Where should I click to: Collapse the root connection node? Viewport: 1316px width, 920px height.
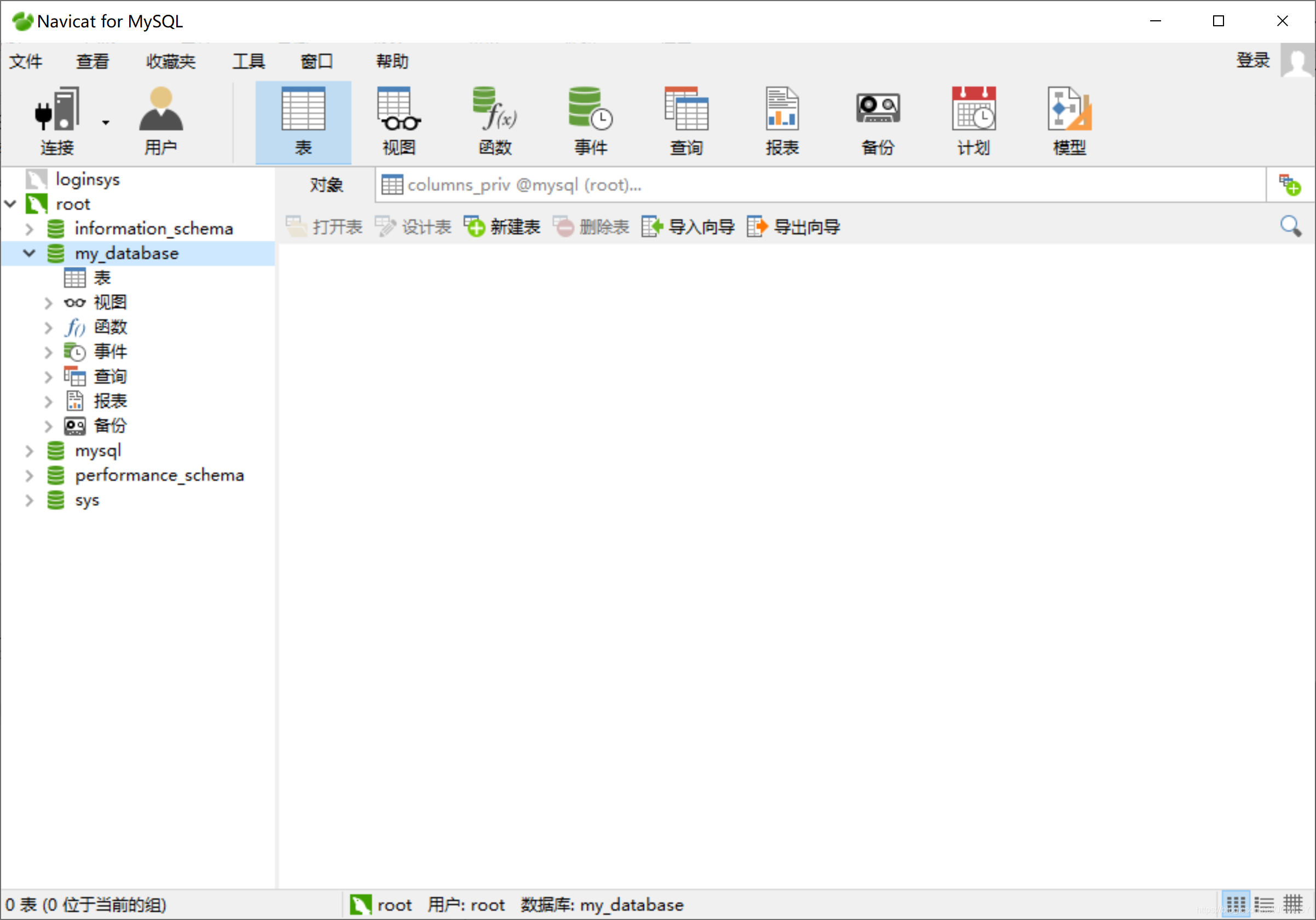point(10,204)
